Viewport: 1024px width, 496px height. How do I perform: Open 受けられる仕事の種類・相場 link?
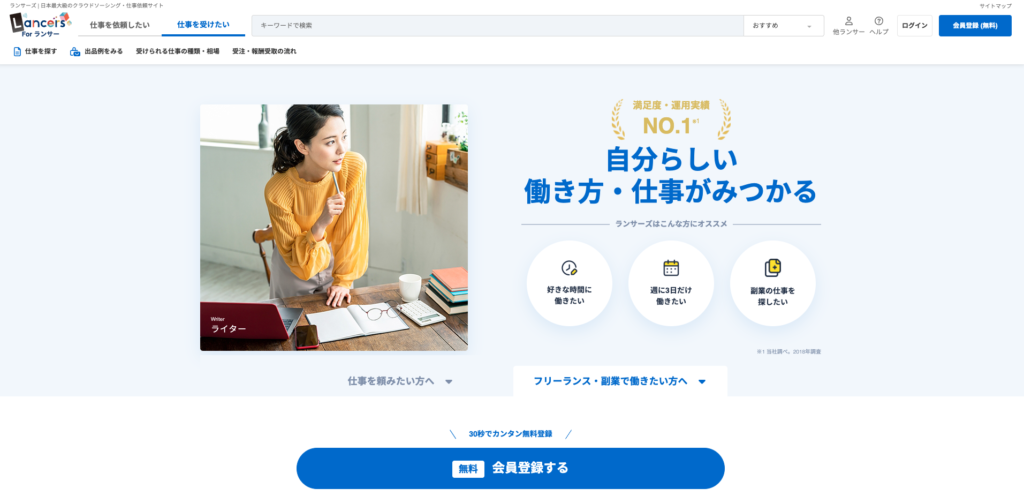tap(178, 51)
